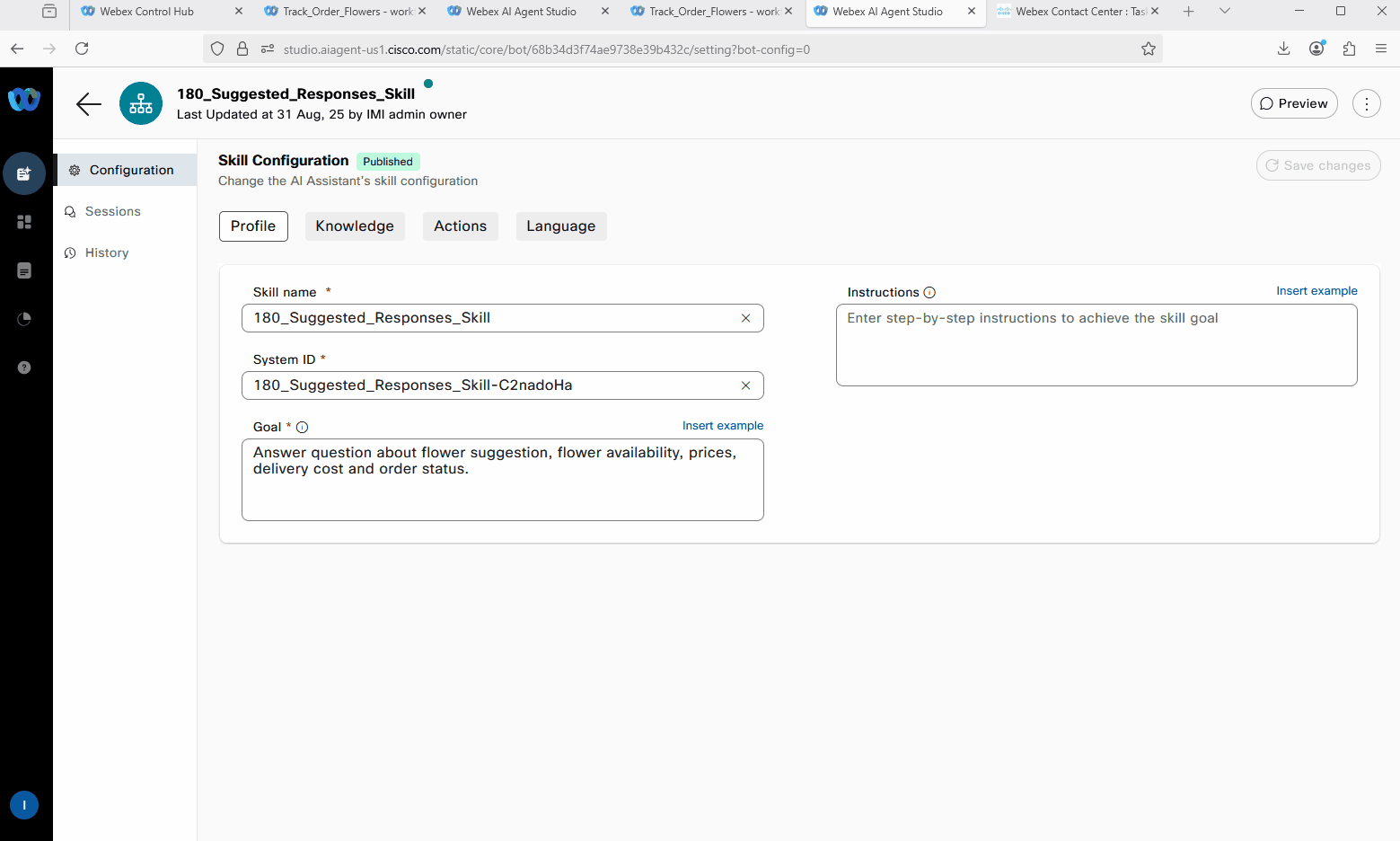Click the info icon next to Instructions
Viewport: 1400px width, 841px height.
pos(929,293)
